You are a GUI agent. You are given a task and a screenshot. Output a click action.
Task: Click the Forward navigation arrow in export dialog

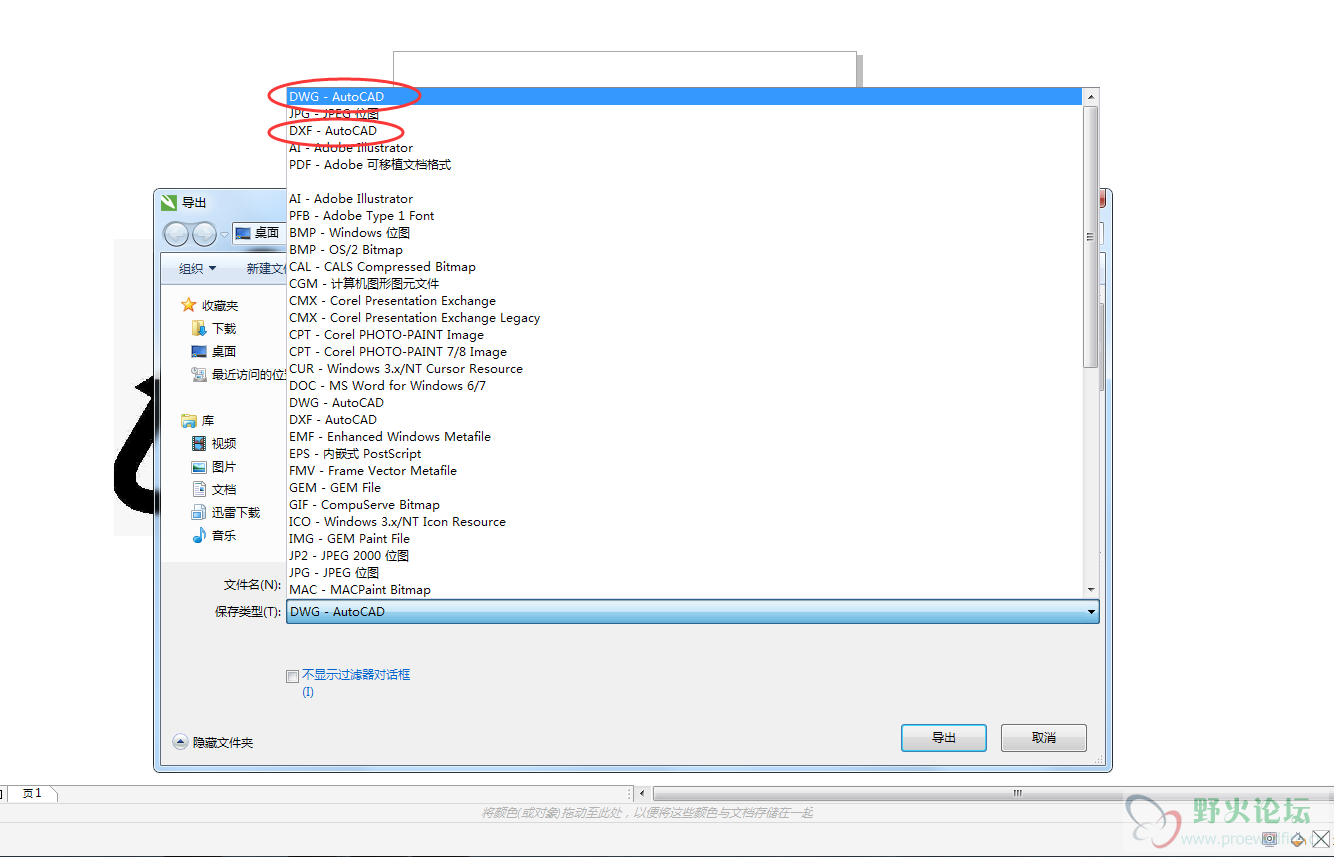click(x=204, y=234)
